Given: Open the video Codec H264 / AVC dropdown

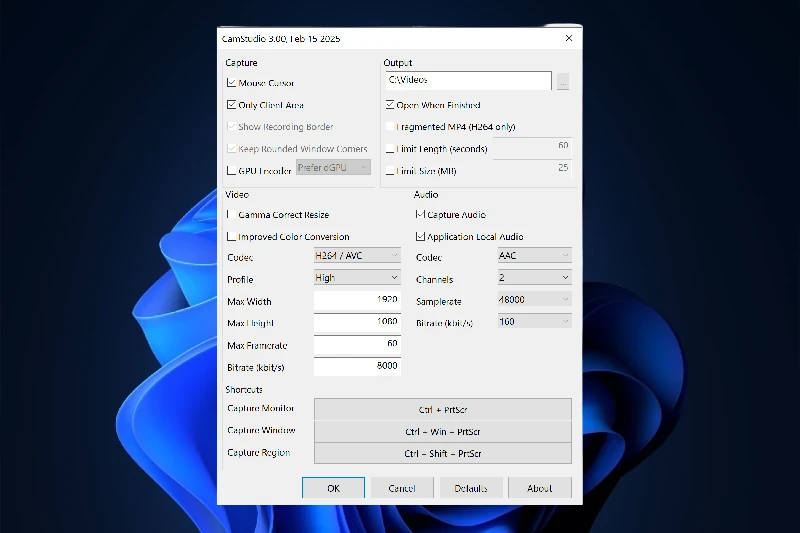Looking at the screenshot, I should tap(357, 256).
